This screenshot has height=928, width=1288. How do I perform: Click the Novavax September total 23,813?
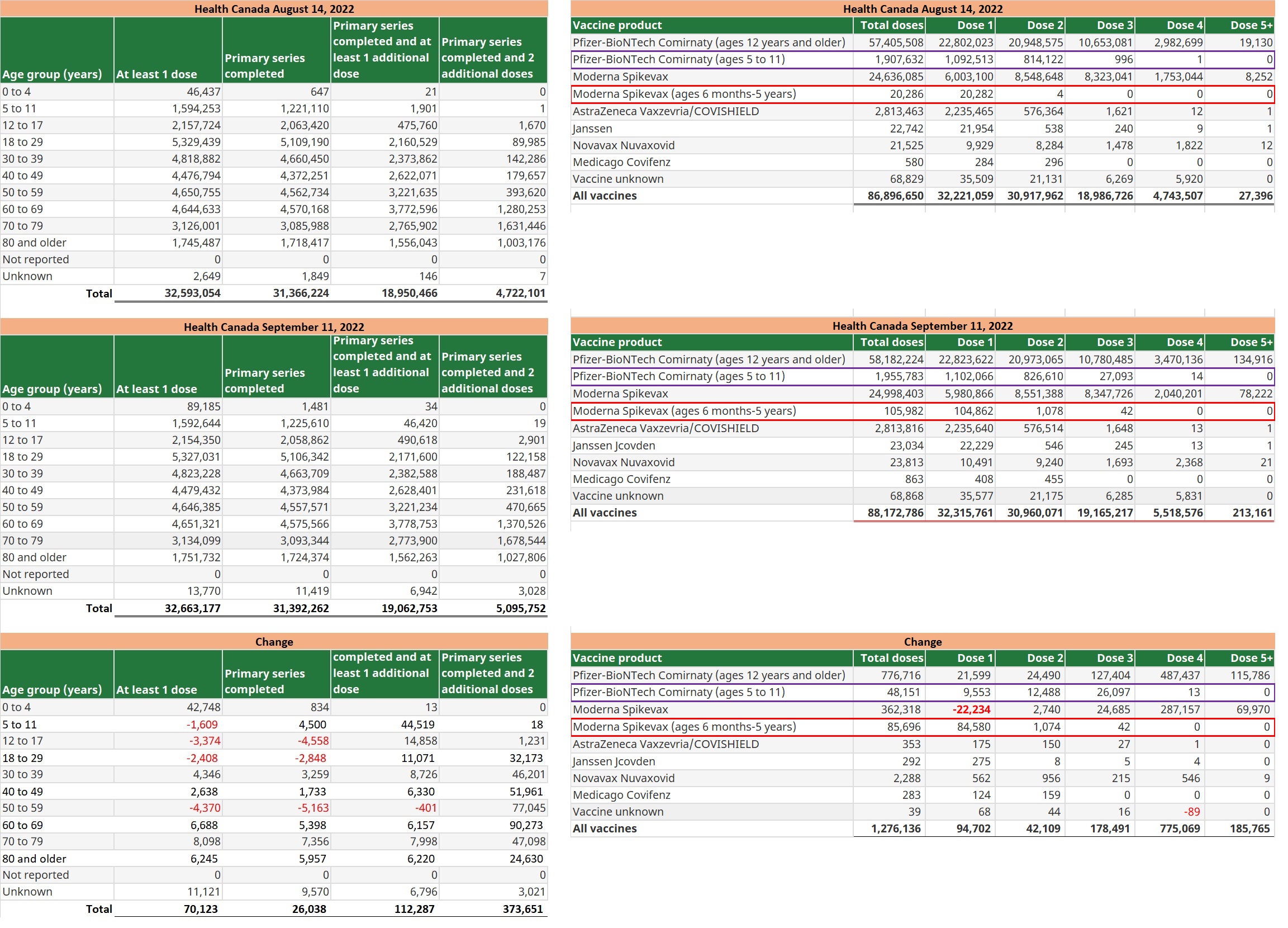[890, 462]
